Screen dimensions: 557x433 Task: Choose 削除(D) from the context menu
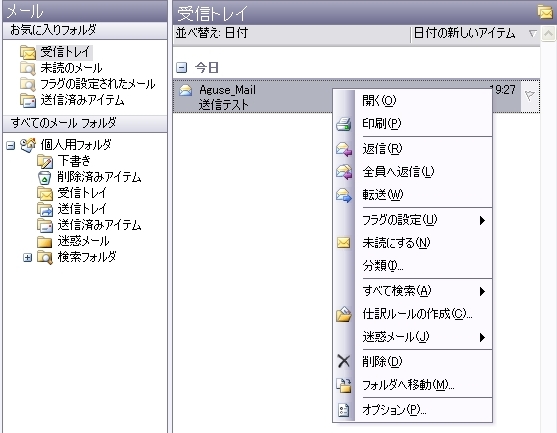[412, 362]
